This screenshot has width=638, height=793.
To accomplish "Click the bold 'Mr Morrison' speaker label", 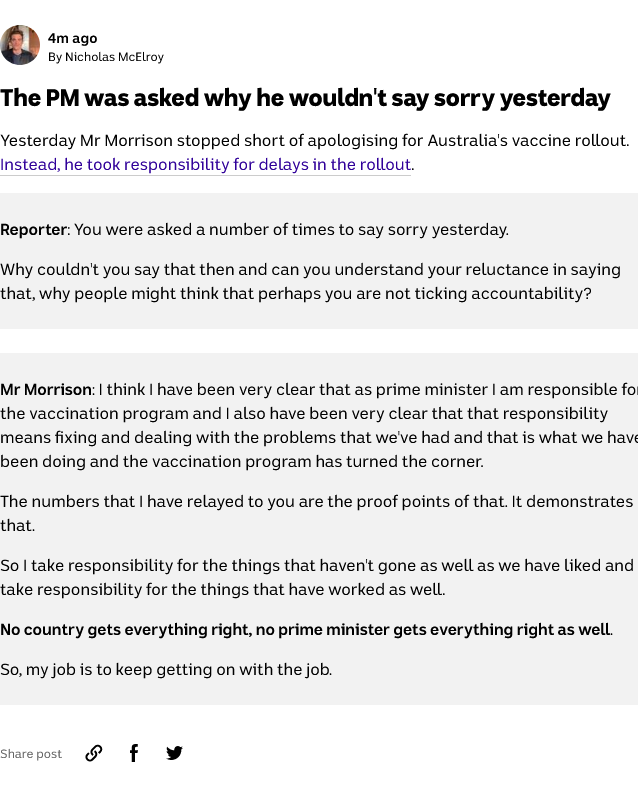I will pos(46,390).
